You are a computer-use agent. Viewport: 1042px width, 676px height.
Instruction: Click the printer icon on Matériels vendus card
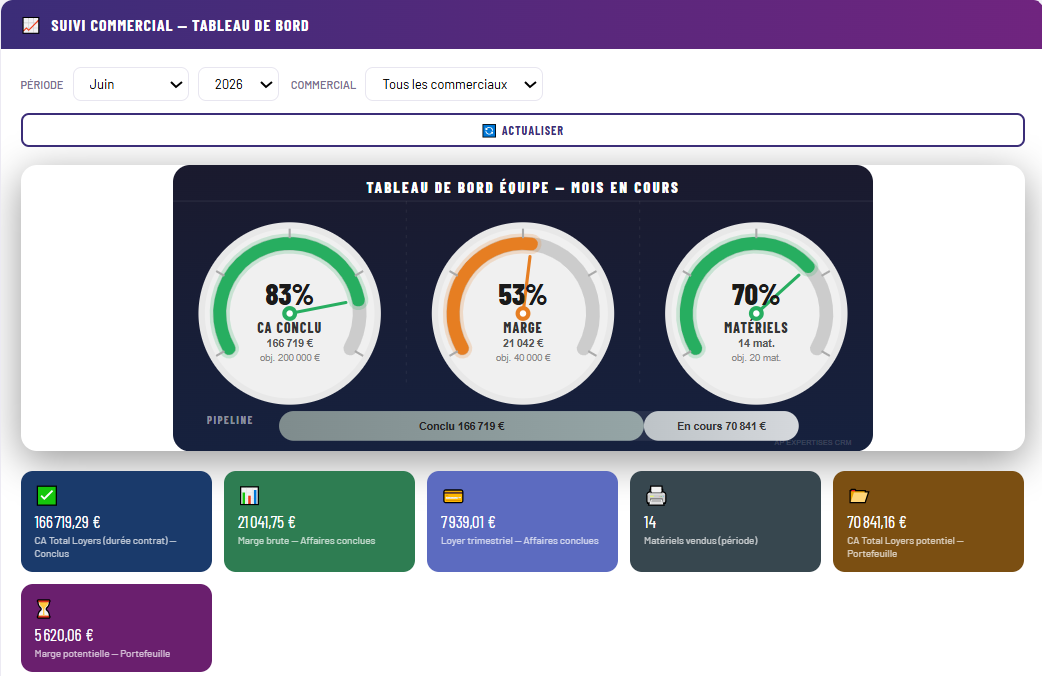(656, 496)
